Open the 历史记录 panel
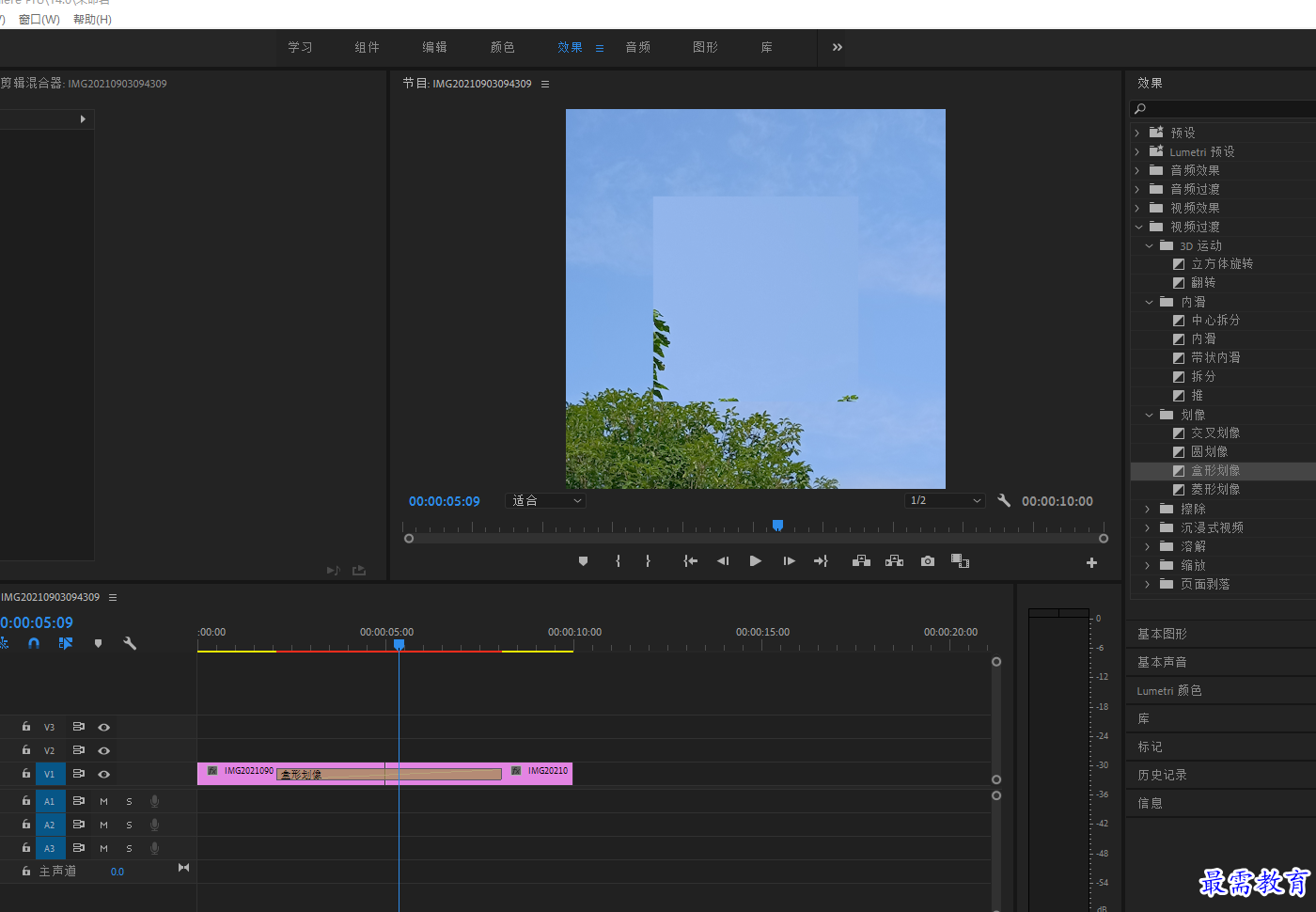Image resolution: width=1316 pixels, height=912 pixels. pos(1162,775)
